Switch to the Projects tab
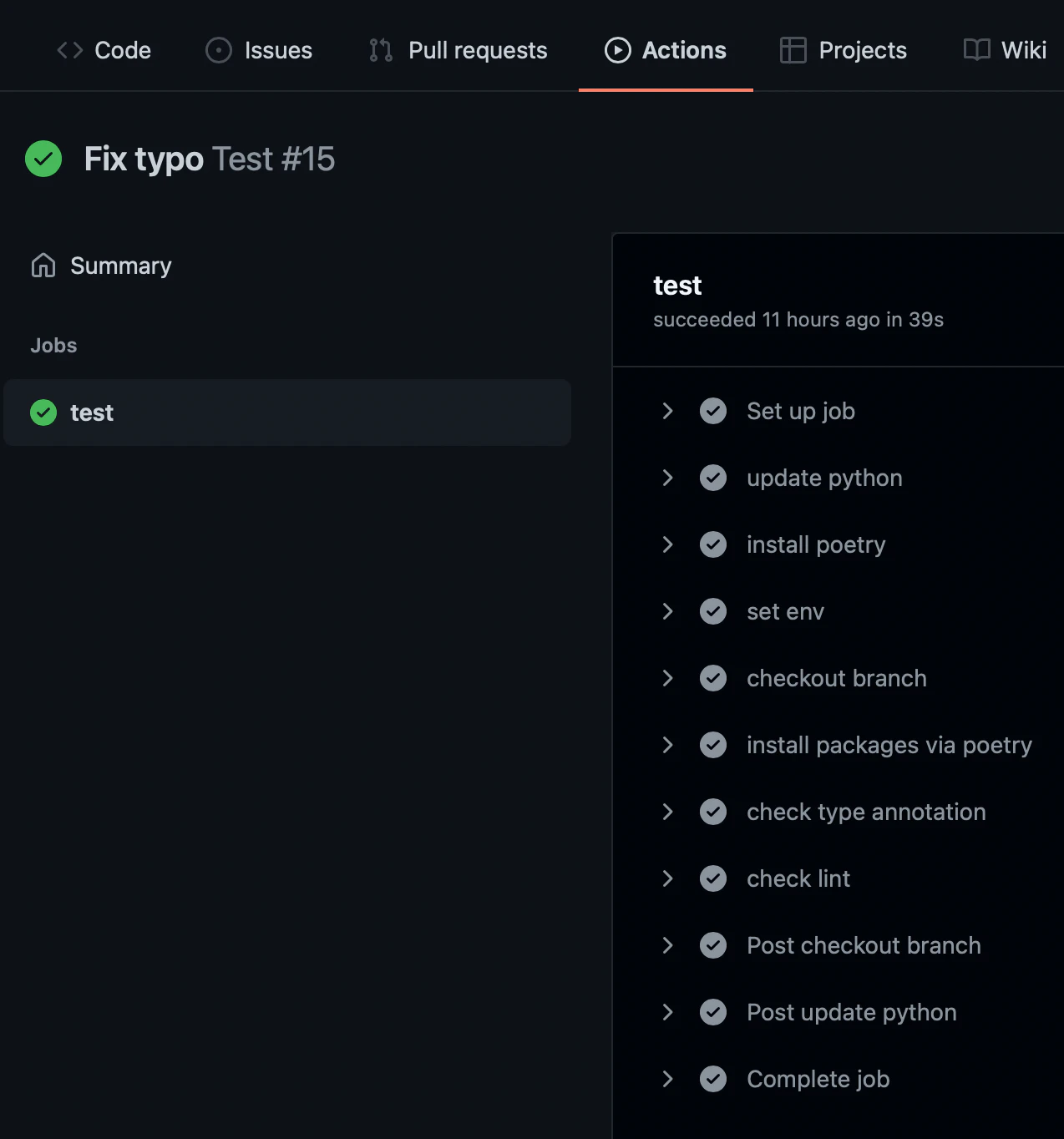 point(862,50)
